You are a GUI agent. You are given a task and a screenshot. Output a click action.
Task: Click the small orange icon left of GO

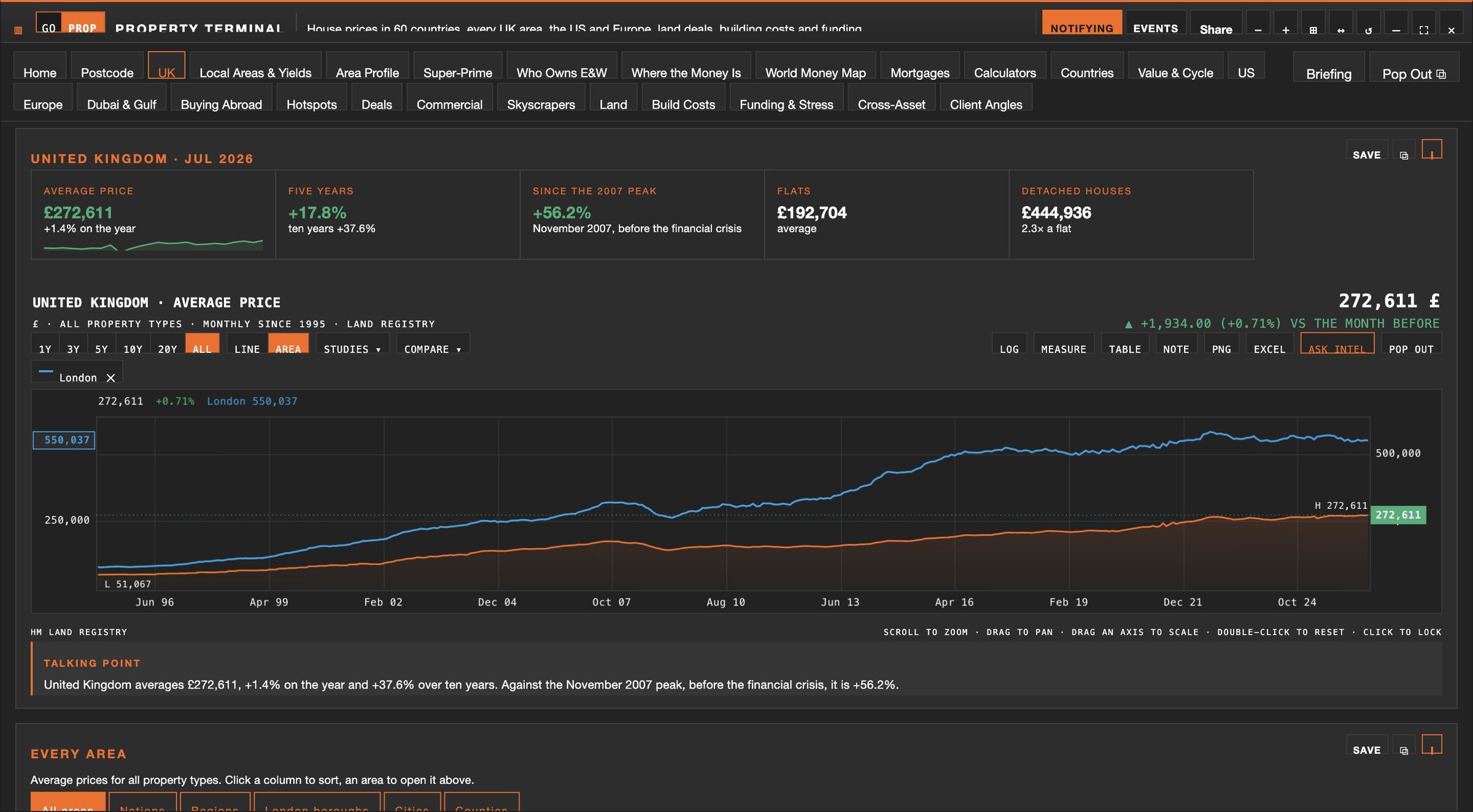point(18,29)
